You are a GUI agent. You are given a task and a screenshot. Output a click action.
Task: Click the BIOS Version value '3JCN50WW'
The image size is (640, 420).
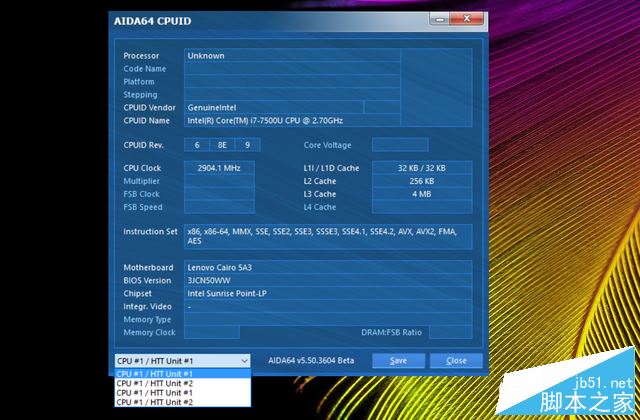(x=209, y=281)
